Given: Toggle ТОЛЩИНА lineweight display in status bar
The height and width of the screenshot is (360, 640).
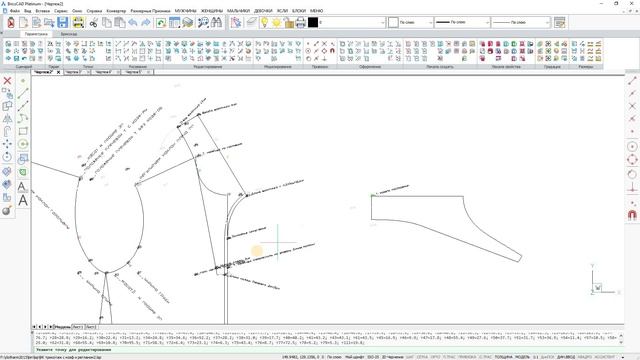Looking at the screenshot, I should tap(505, 357).
